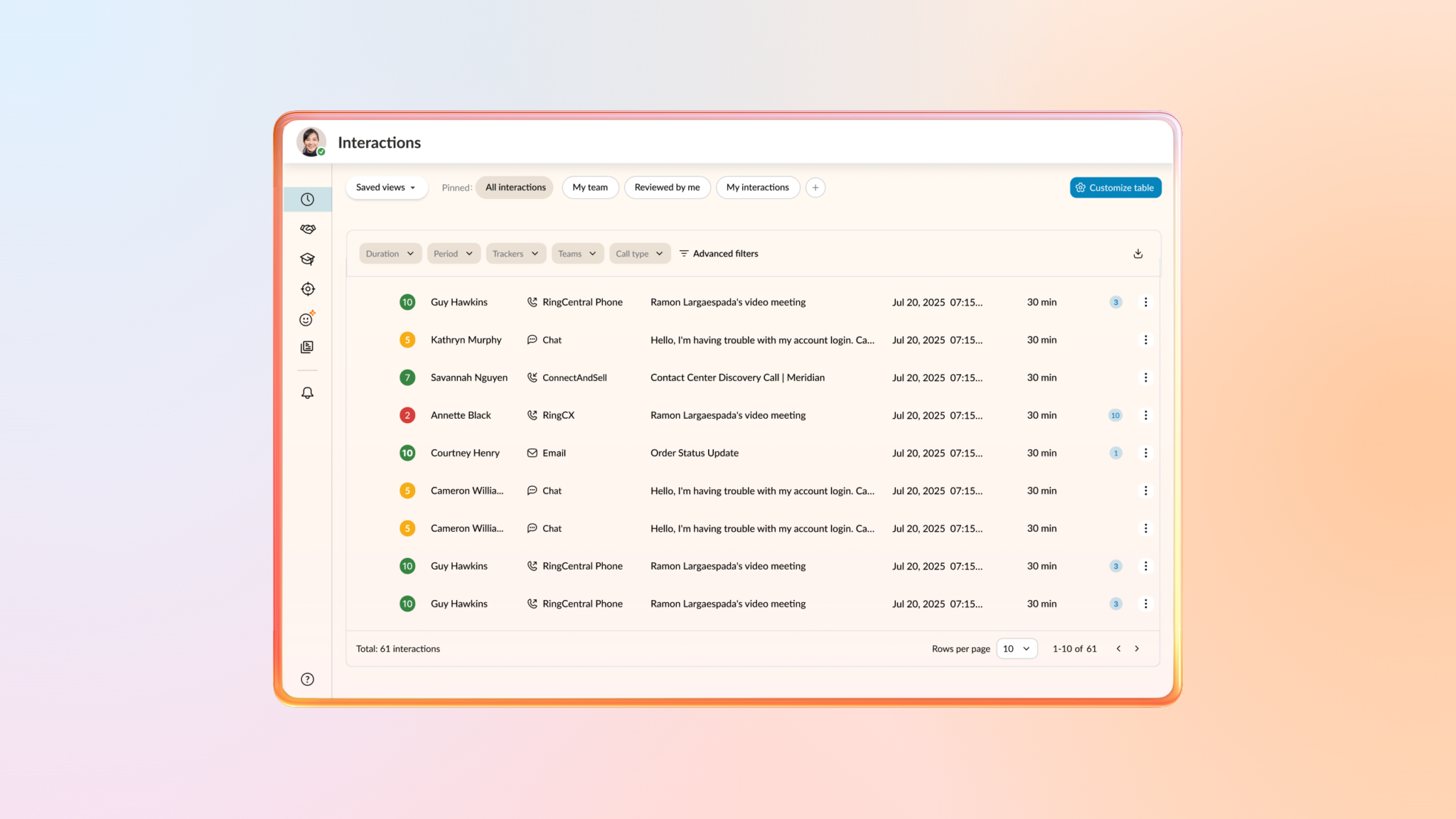Viewport: 1456px width, 819px height.
Task: Go to next page arrow
Action: [1137, 648]
